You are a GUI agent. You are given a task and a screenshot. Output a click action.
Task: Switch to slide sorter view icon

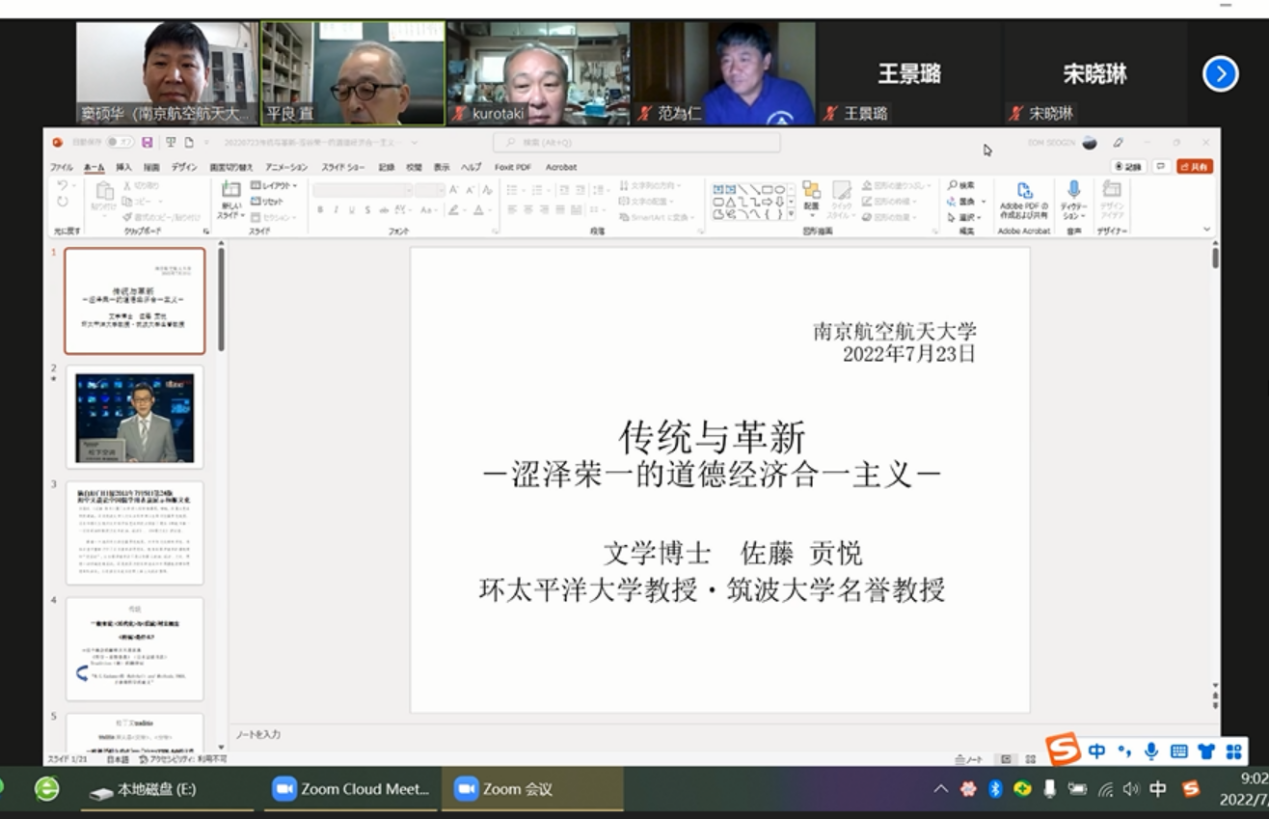tap(1029, 759)
